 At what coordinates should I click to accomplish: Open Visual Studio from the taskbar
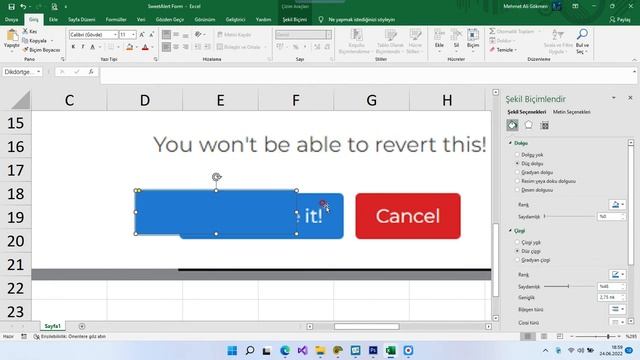(x=302, y=351)
